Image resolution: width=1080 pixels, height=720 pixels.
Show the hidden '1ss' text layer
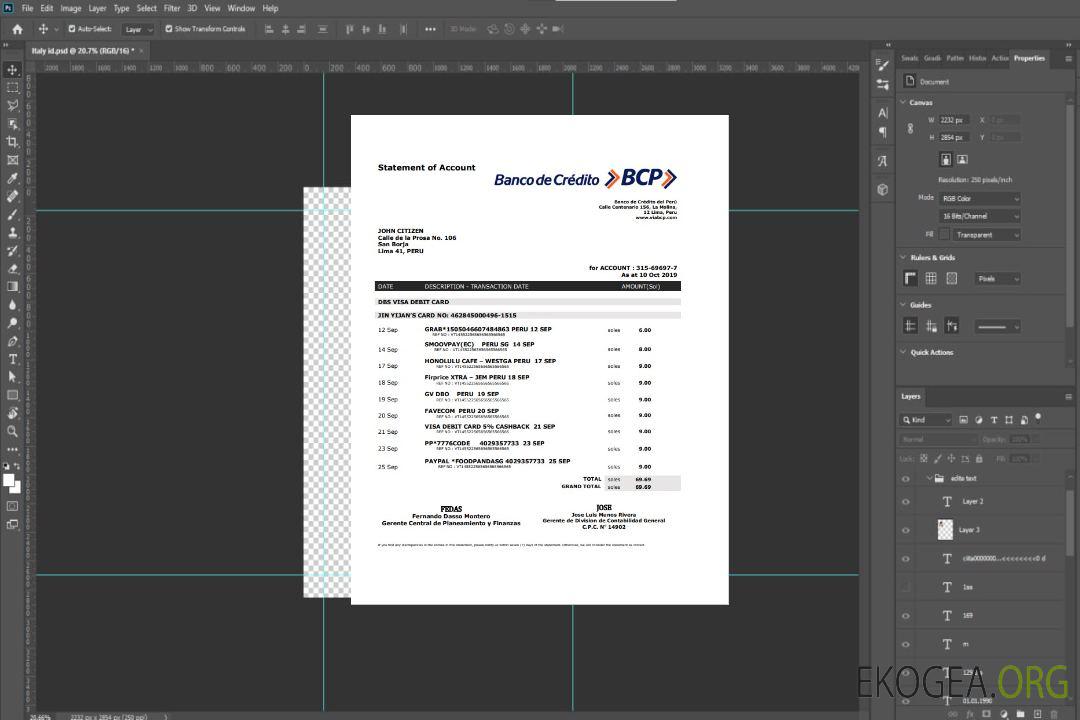906,588
